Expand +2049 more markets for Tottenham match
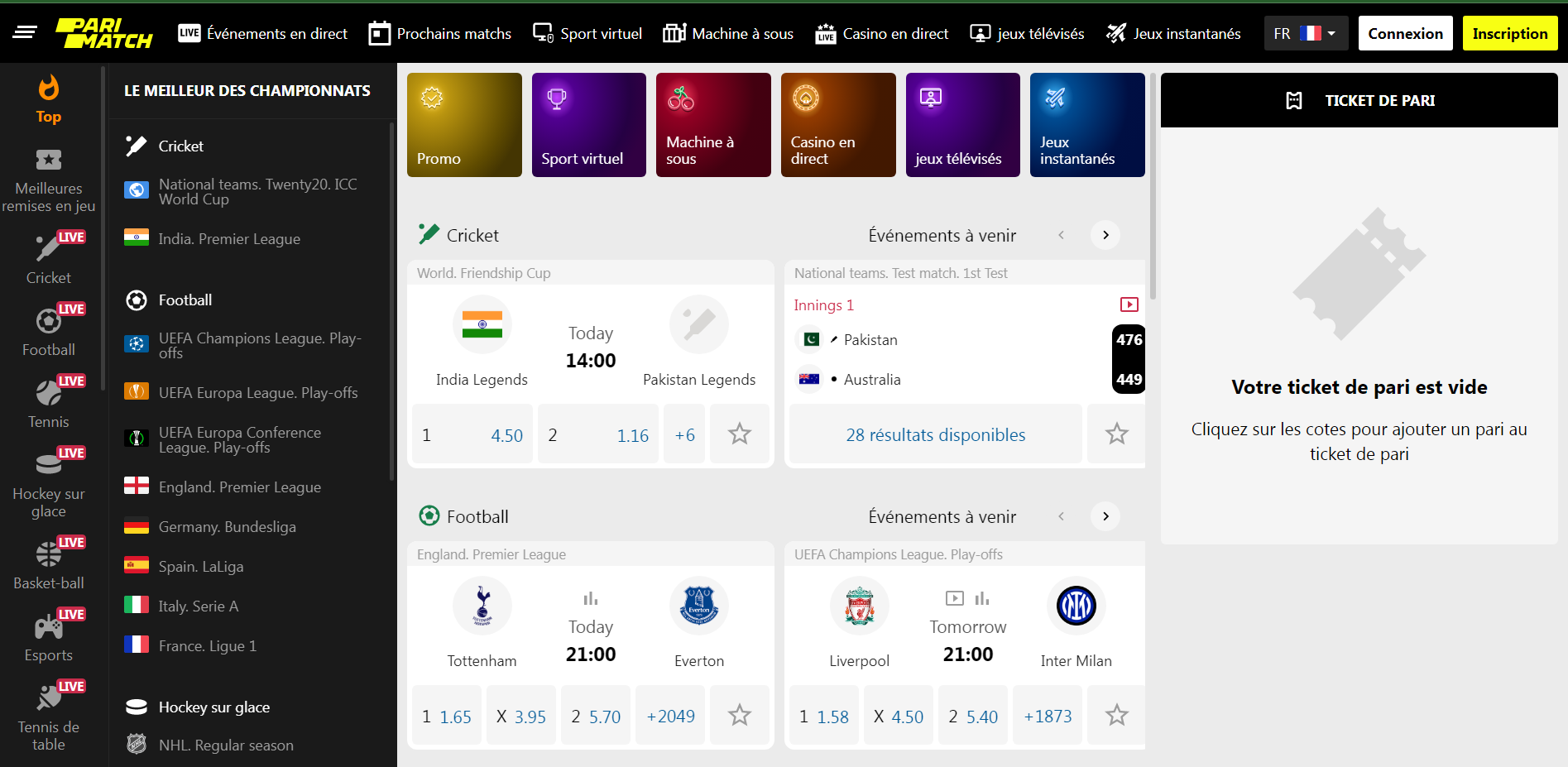1568x767 pixels. [x=670, y=717]
